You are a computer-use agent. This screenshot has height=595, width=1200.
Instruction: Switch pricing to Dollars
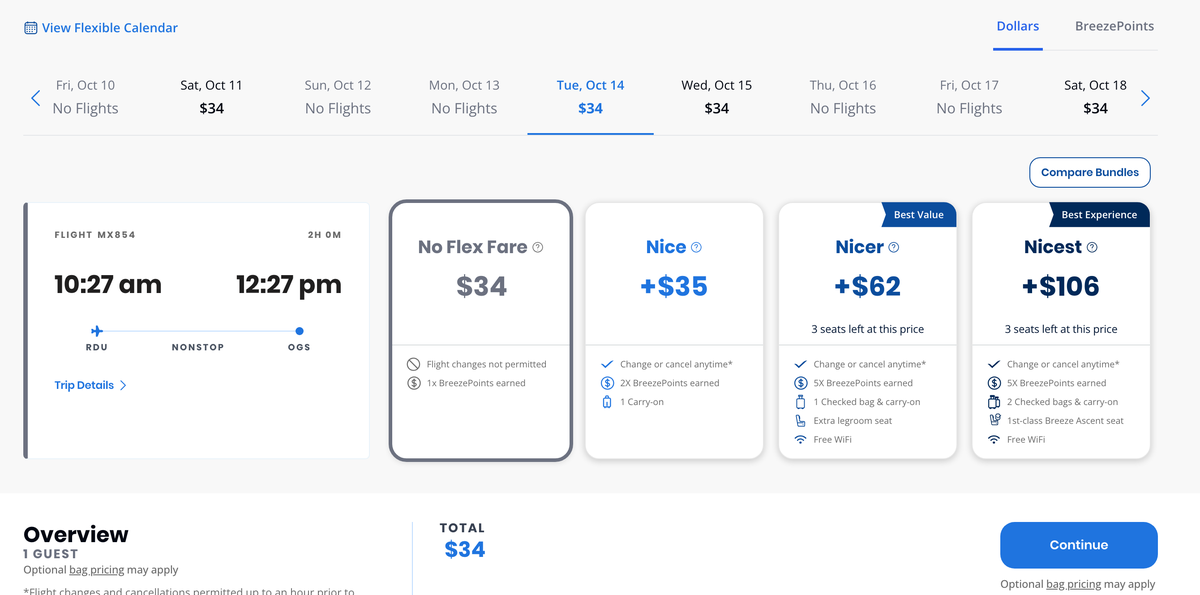click(1018, 26)
